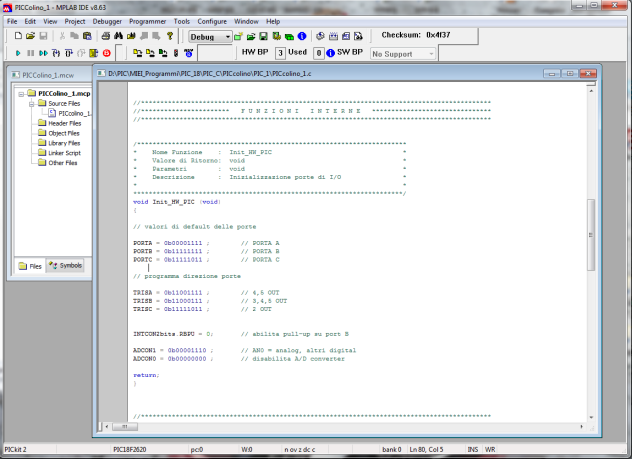Screen dimensions: 632x459
Task: Select the Files tab in project panel
Action: click(x=30, y=265)
